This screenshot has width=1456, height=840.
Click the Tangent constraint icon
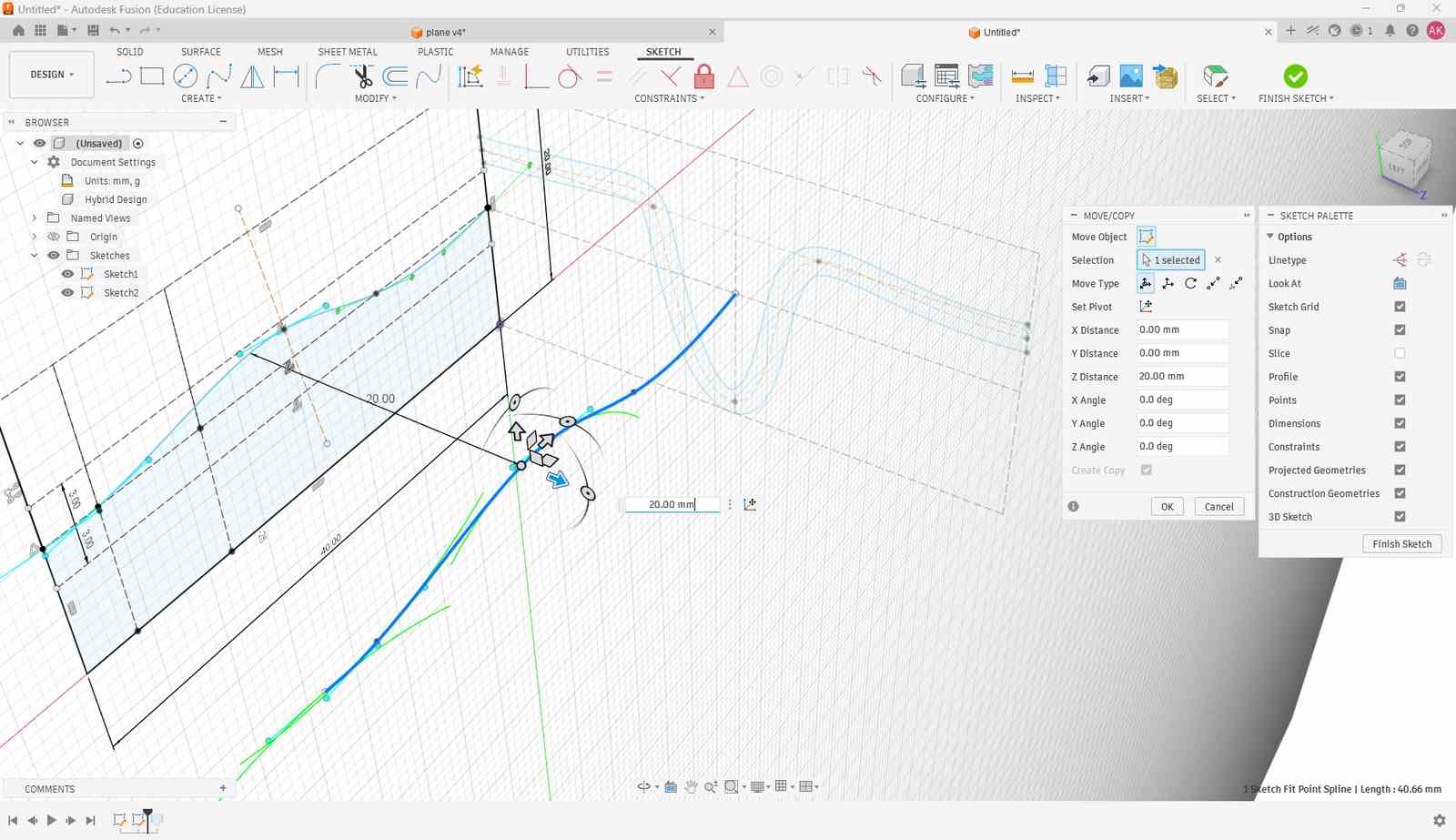pyautogui.click(x=570, y=76)
